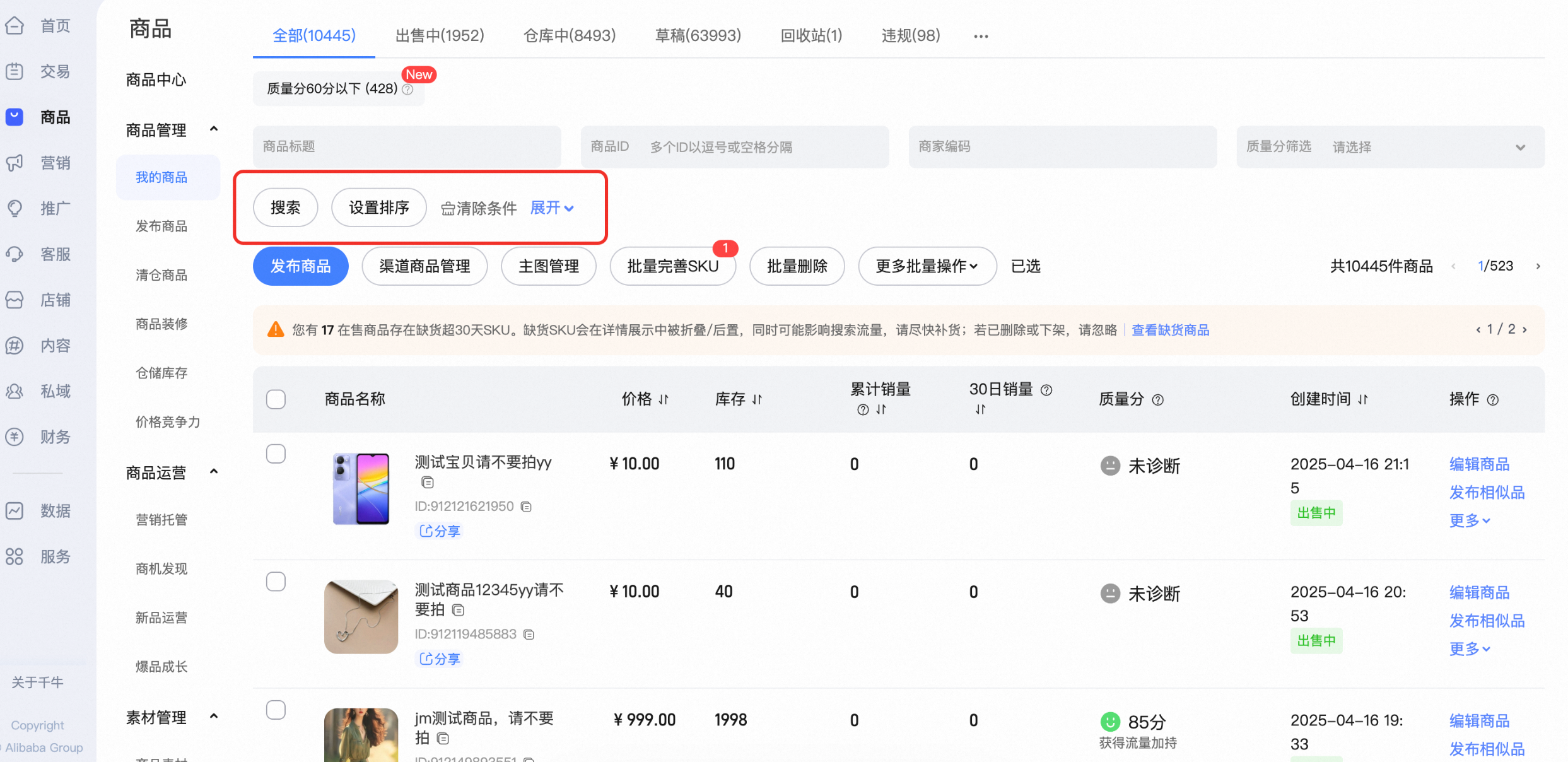1568x762 pixels.
Task: Click 批量删除 button
Action: (797, 266)
